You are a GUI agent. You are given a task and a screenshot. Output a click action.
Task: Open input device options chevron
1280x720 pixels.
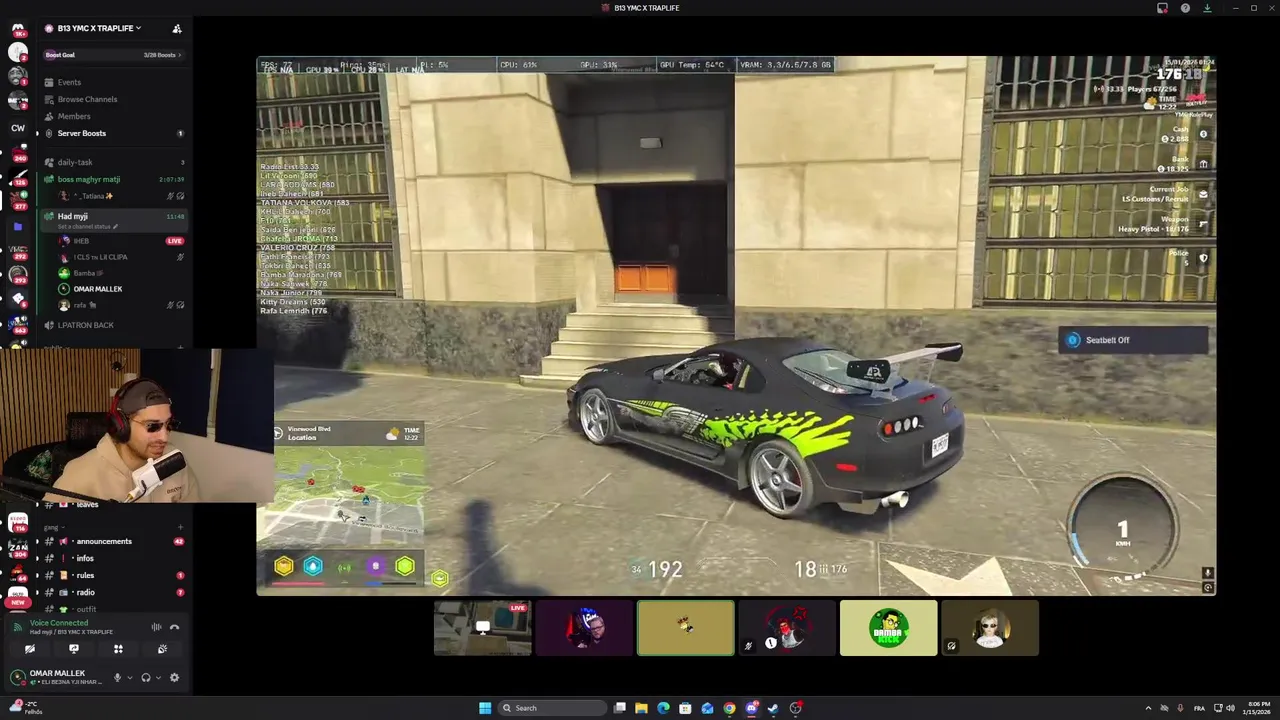(129, 678)
